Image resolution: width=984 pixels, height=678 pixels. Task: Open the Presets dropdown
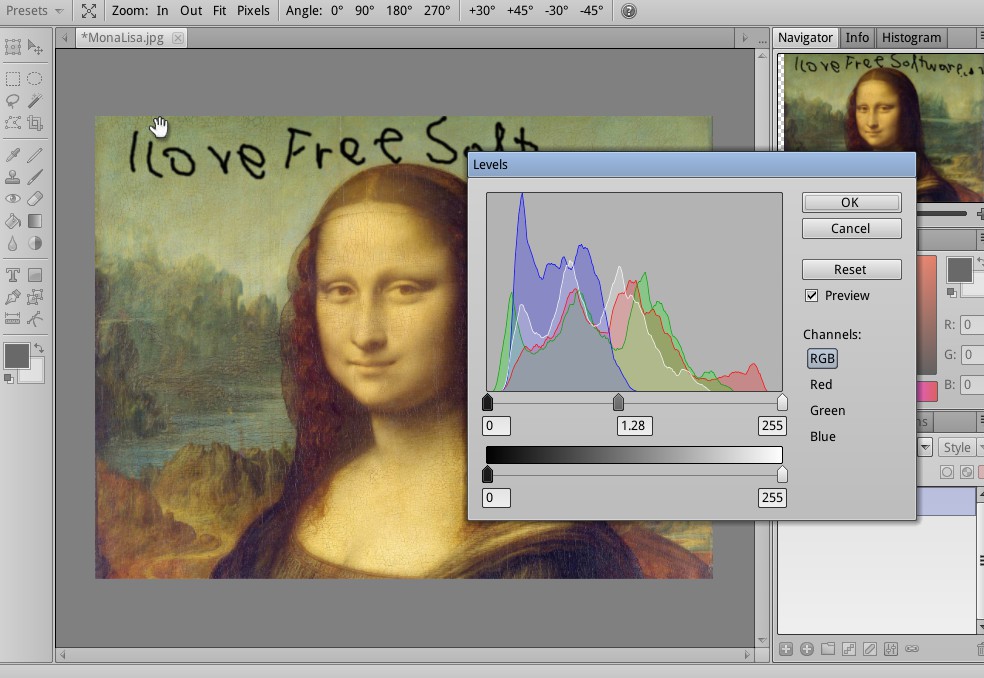coord(34,11)
